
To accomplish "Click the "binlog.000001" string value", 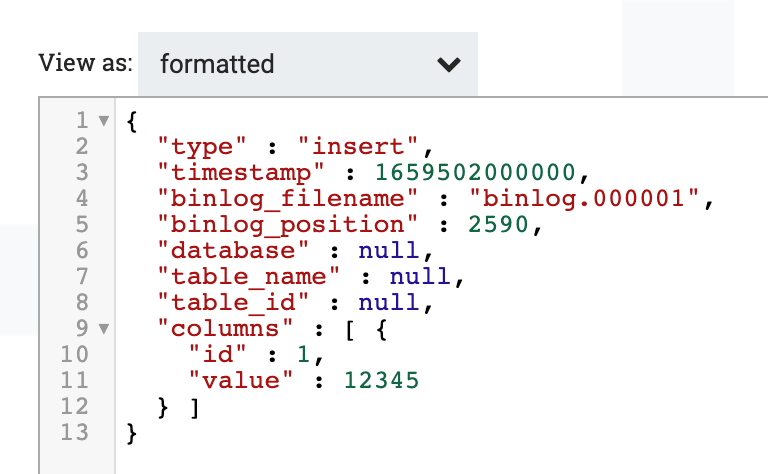I will tap(584, 198).
